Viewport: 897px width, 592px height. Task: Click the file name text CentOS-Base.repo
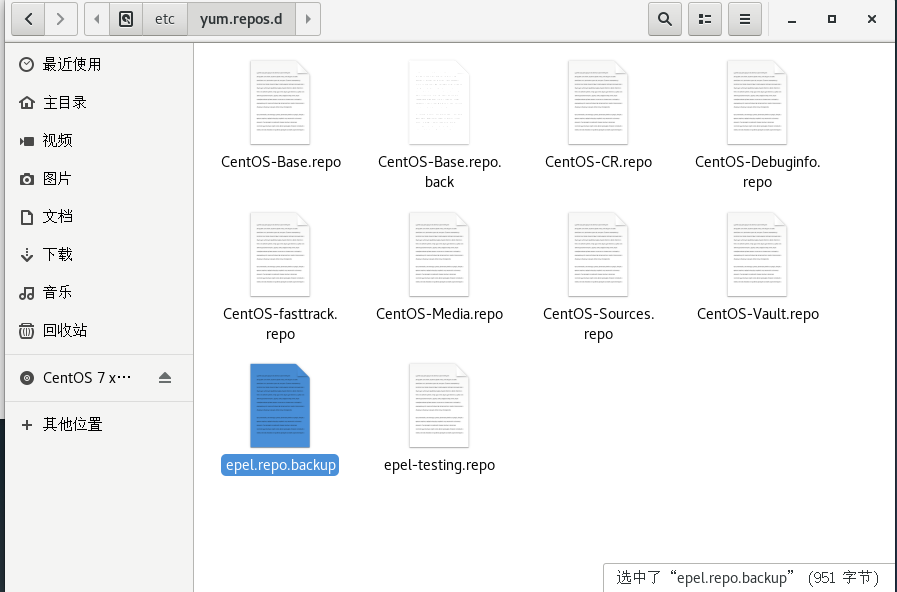[x=281, y=162]
